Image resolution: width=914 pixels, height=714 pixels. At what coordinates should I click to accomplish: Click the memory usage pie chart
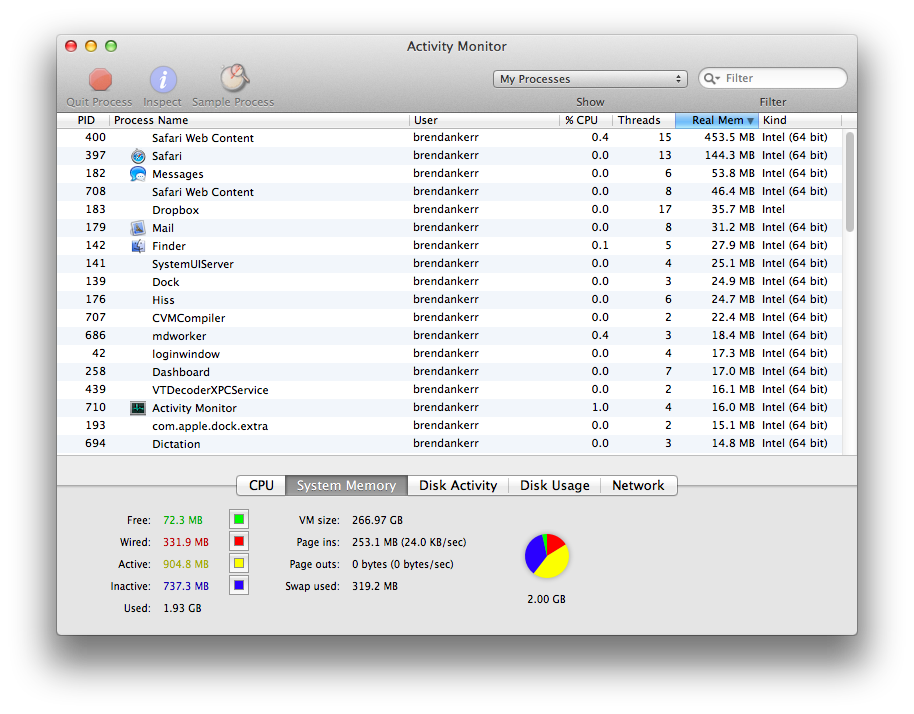tap(547, 555)
